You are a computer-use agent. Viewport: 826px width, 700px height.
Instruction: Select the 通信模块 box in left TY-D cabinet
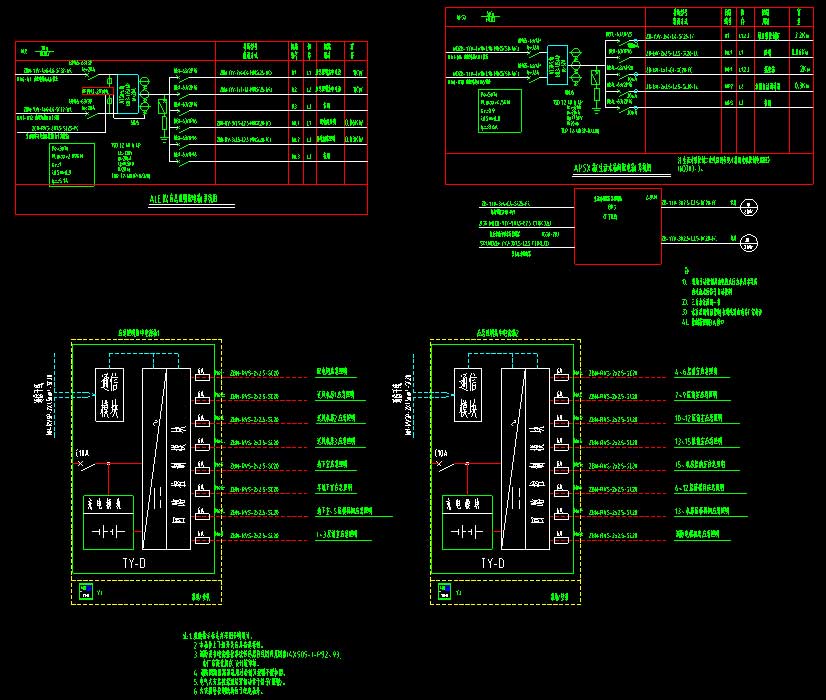pyautogui.click(x=110, y=395)
